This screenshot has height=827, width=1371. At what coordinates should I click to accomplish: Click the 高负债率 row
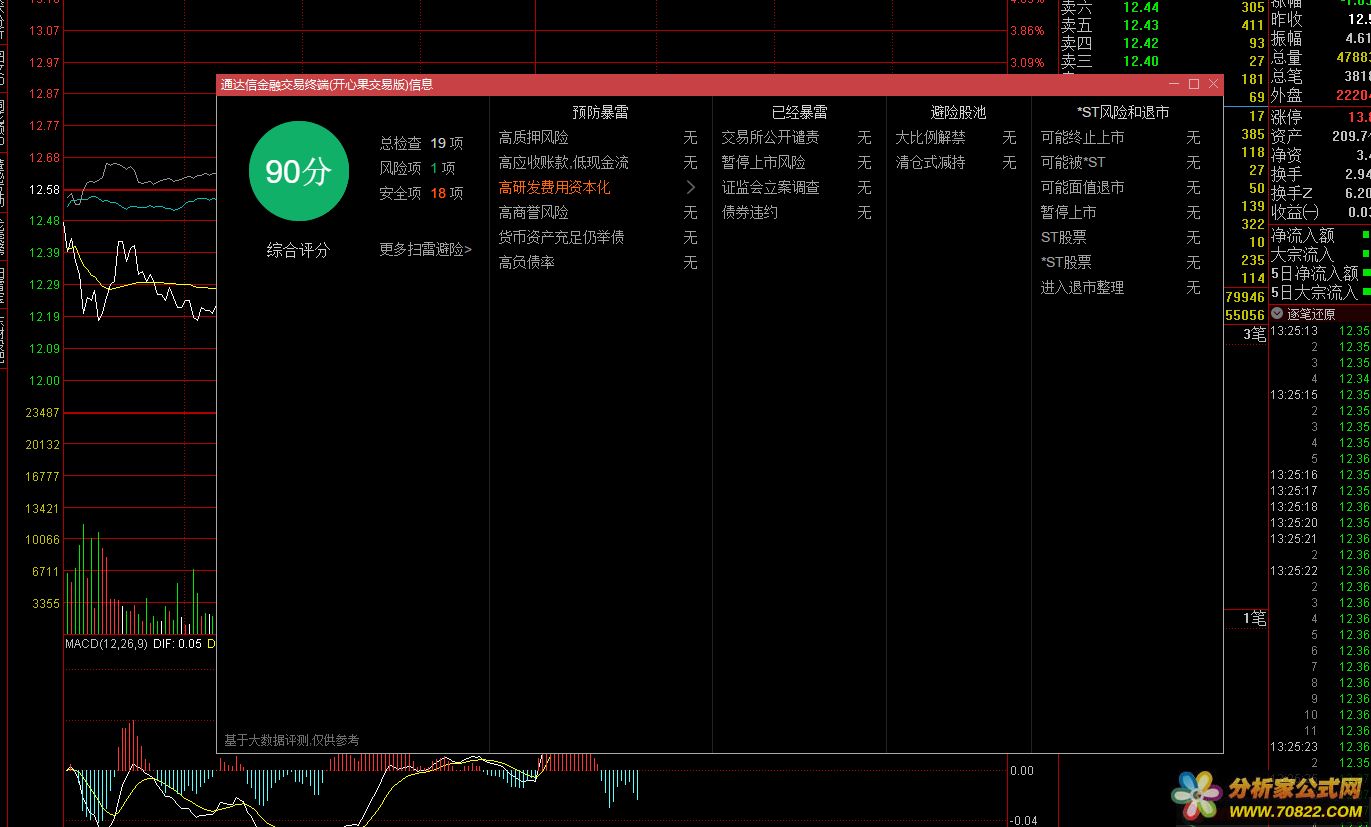tap(598, 262)
